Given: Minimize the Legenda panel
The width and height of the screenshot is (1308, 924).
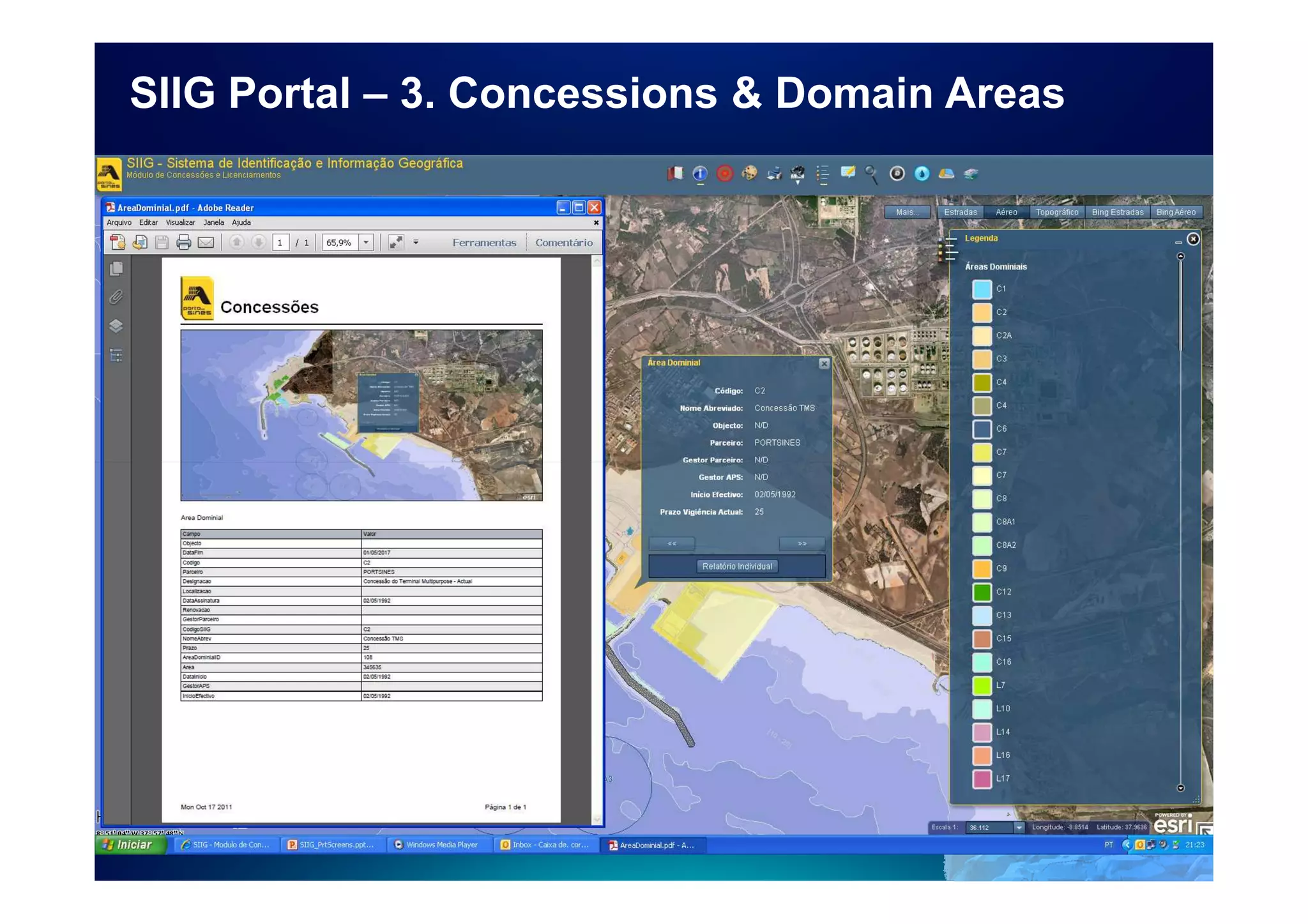Looking at the screenshot, I should pos(1178,242).
